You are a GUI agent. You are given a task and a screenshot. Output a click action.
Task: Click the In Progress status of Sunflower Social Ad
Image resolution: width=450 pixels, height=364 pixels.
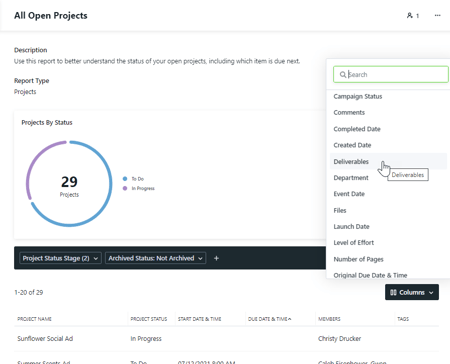(146, 338)
